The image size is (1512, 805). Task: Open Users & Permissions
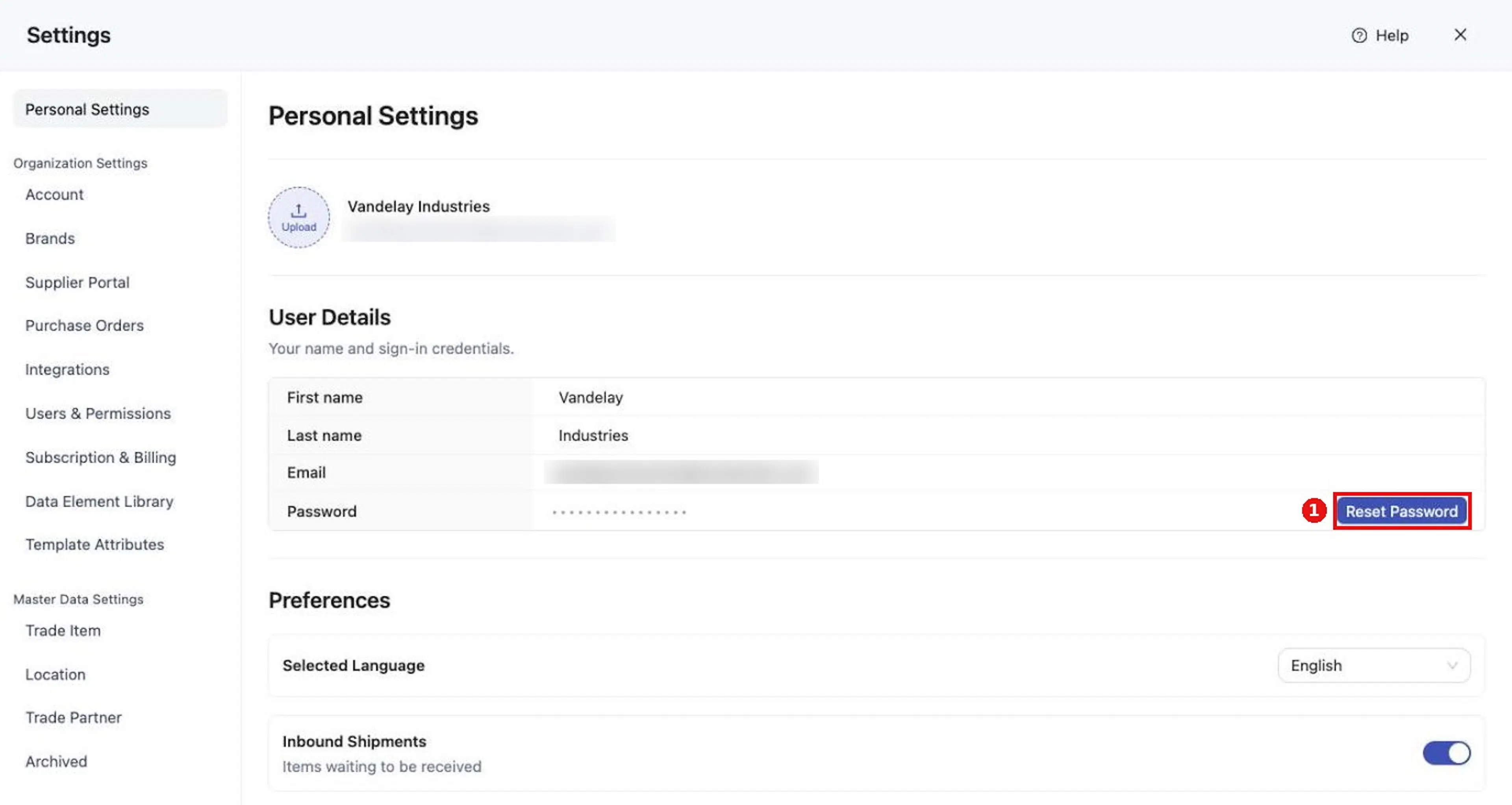(x=98, y=414)
